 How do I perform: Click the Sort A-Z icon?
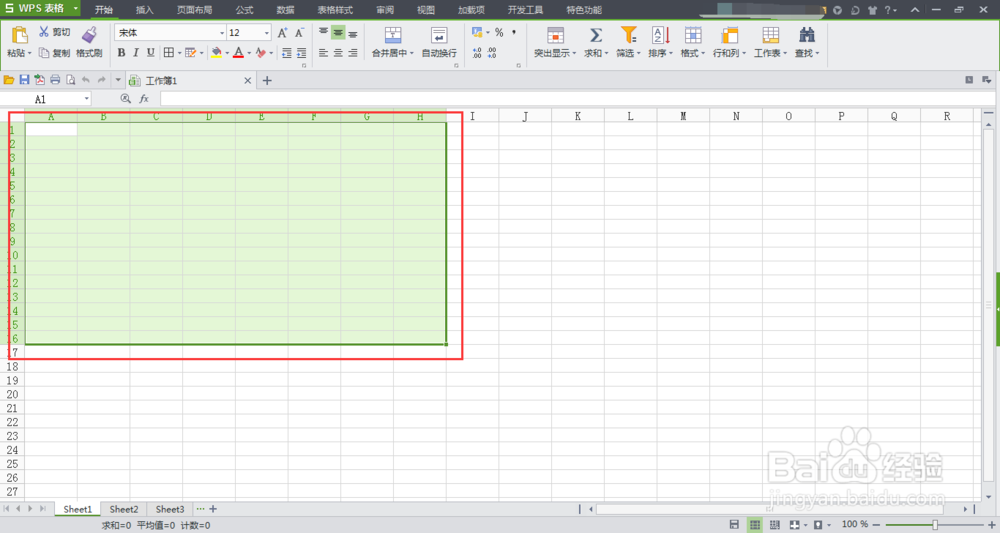(661, 35)
